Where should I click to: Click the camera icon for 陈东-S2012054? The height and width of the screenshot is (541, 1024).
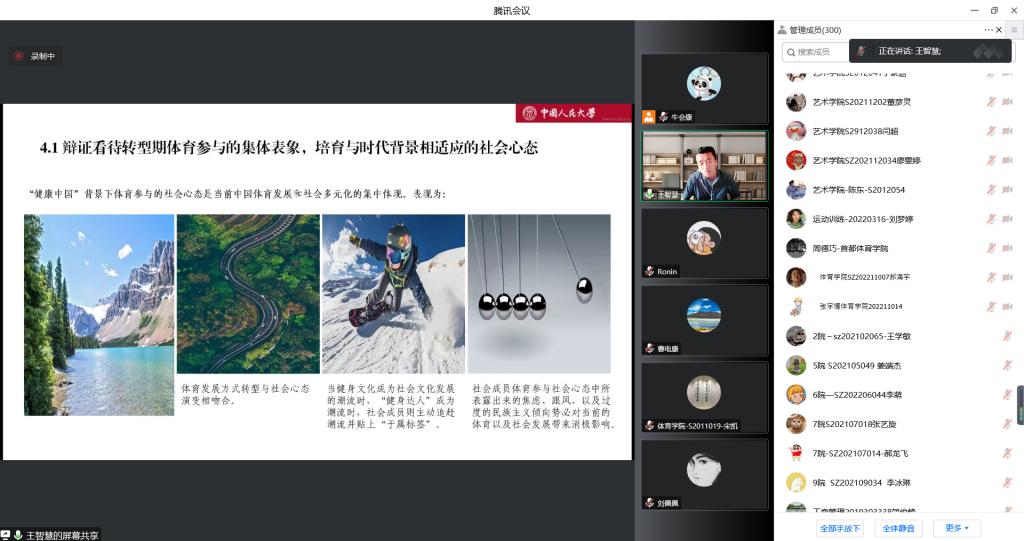[x=1007, y=190]
